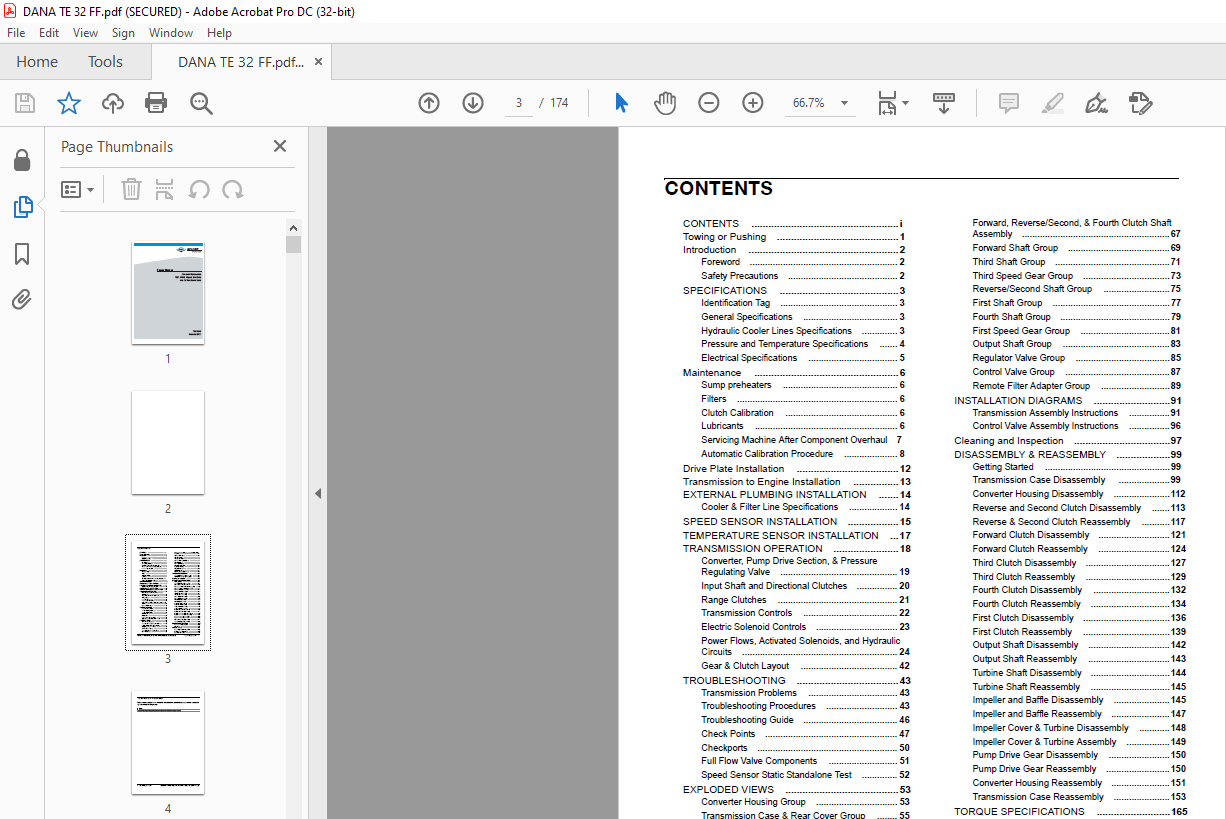Open thumbnails options dropdown menu
The height and width of the screenshot is (819, 1226).
pos(77,189)
